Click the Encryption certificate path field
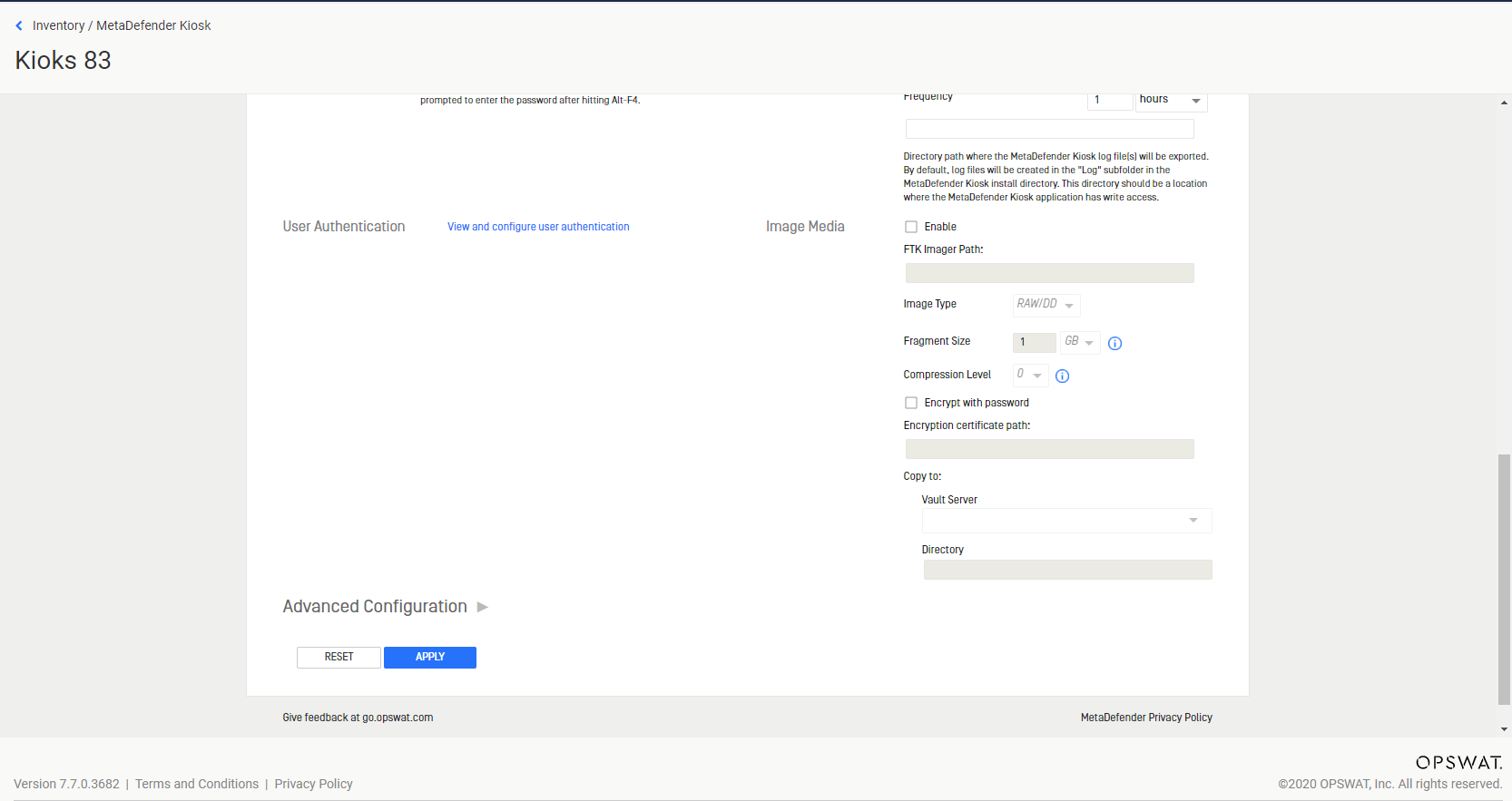Image resolution: width=1512 pixels, height=801 pixels. (1049, 449)
